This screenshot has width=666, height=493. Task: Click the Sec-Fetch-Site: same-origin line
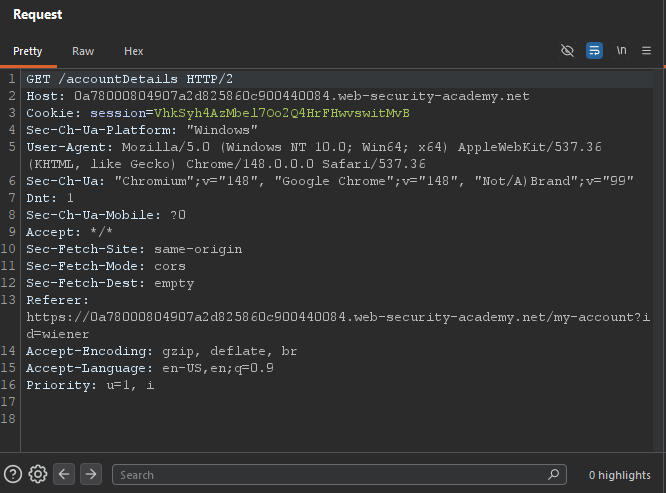pos(134,249)
